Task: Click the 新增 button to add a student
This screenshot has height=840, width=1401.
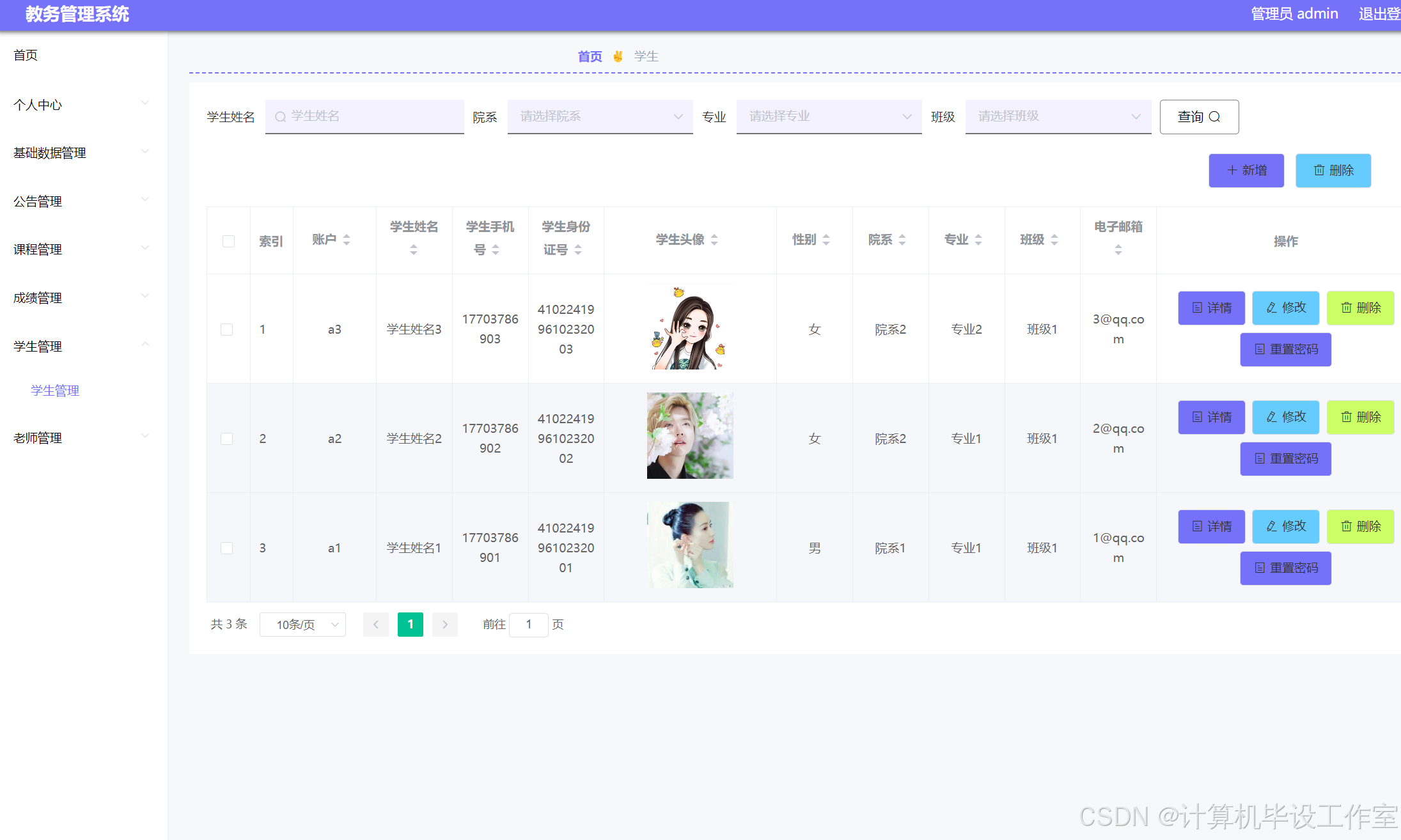Action: pyautogui.click(x=1246, y=170)
